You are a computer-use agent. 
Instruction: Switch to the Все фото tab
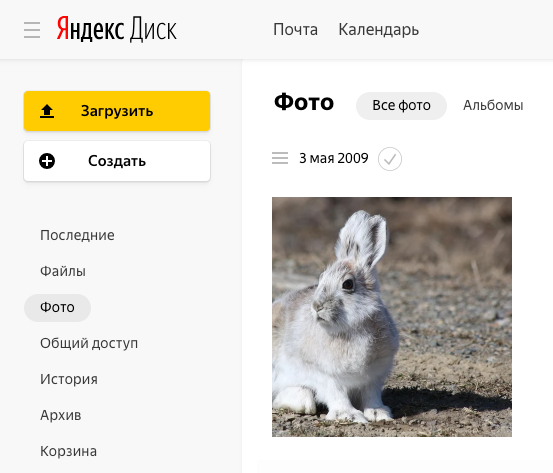point(401,105)
